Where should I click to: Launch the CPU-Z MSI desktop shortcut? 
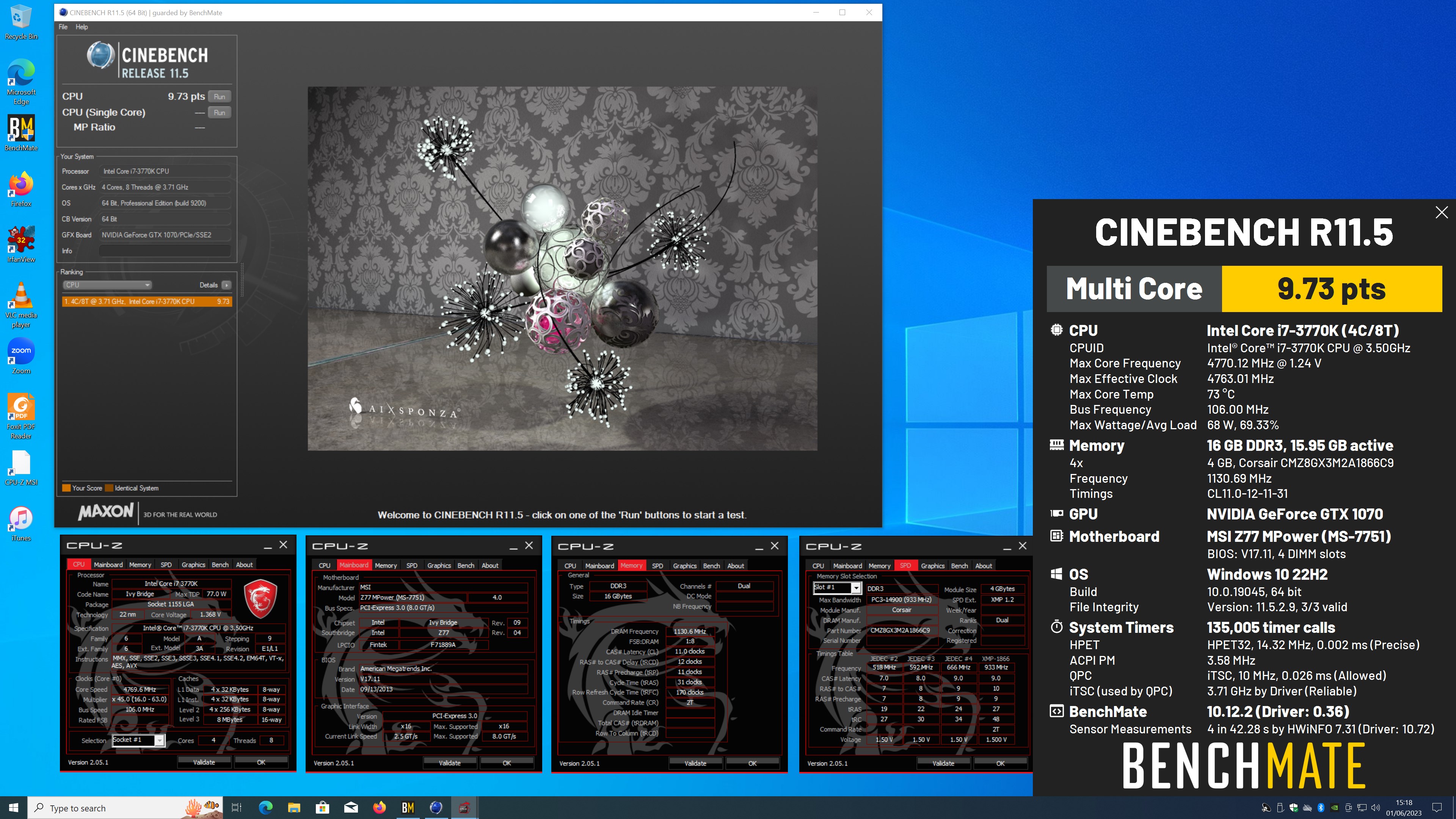(x=21, y=468)
